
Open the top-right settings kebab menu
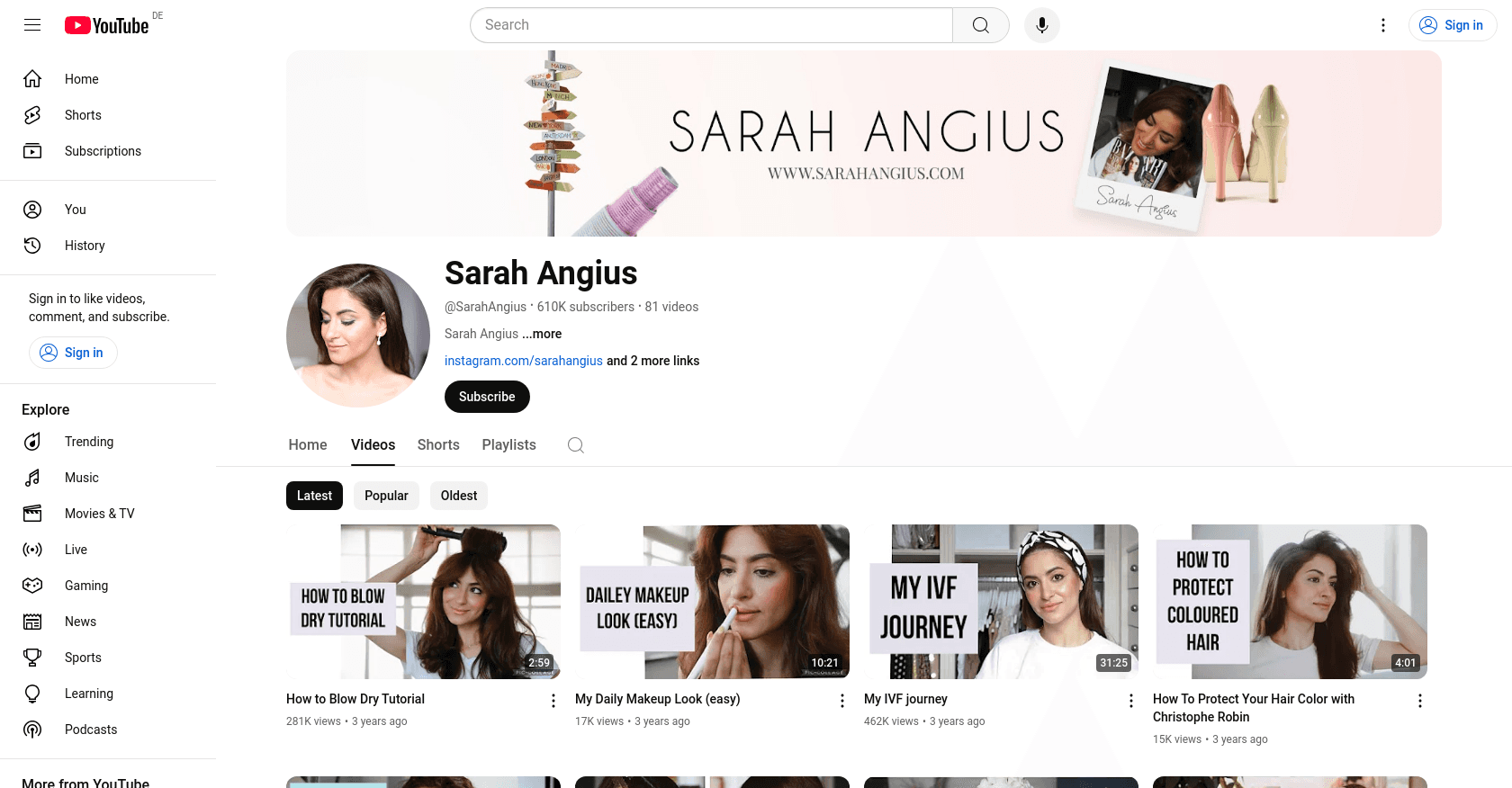tap(1383, 25)
